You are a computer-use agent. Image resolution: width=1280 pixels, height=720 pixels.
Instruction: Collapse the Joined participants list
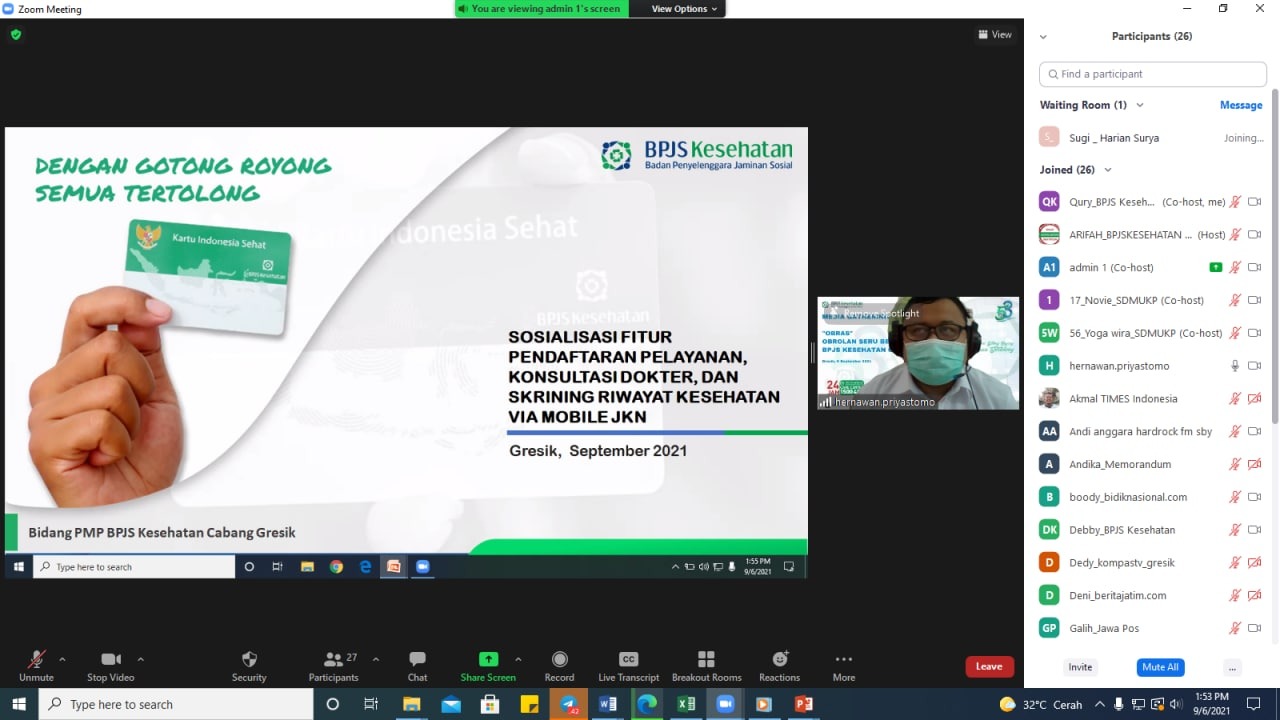click(1108, 169)
